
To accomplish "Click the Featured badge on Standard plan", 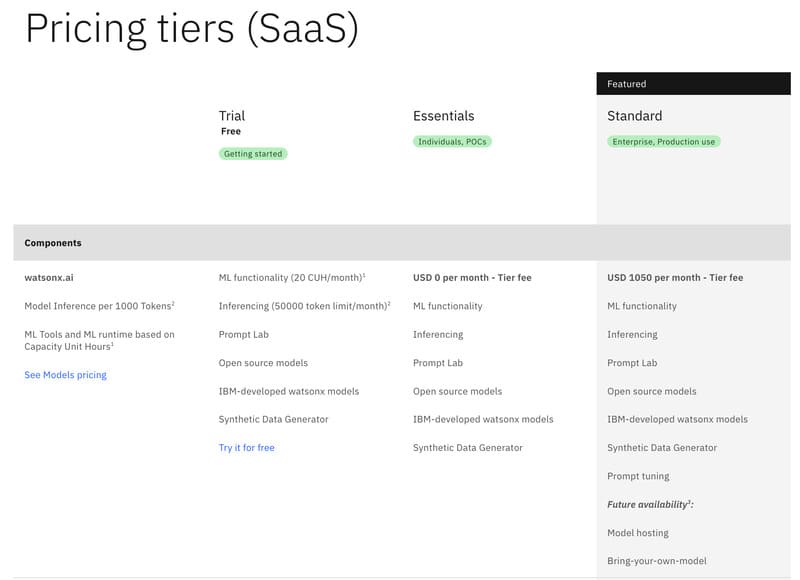I will pos(625,84).
